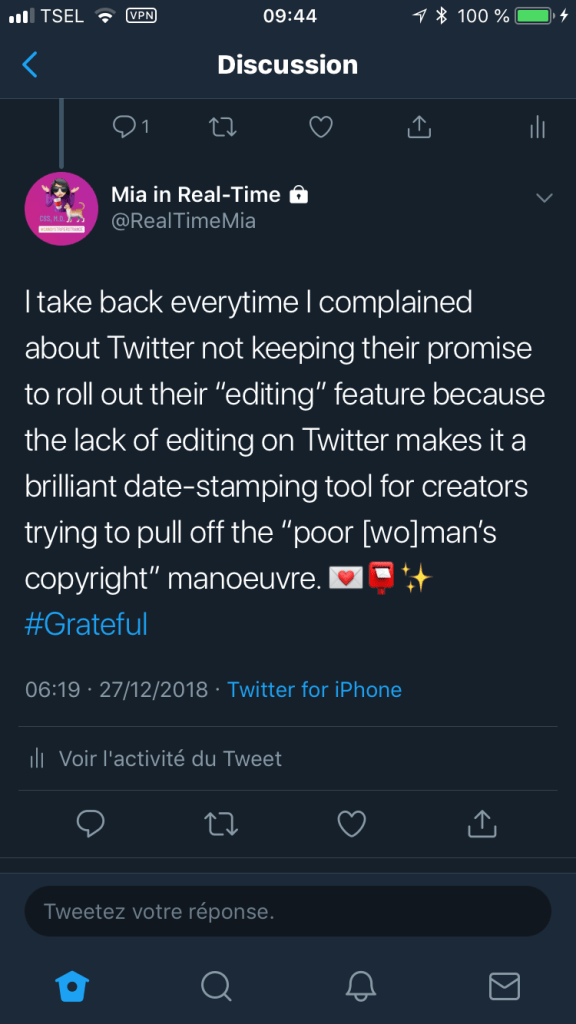The image size is (576, 1024).
Task: Like Mia's tweet with heart icon
Action: (351, 824)
